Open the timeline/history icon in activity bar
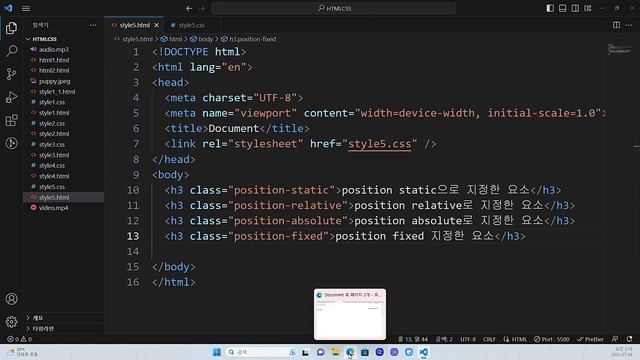This screenshot has height=360, width=640. coord(11,143)
